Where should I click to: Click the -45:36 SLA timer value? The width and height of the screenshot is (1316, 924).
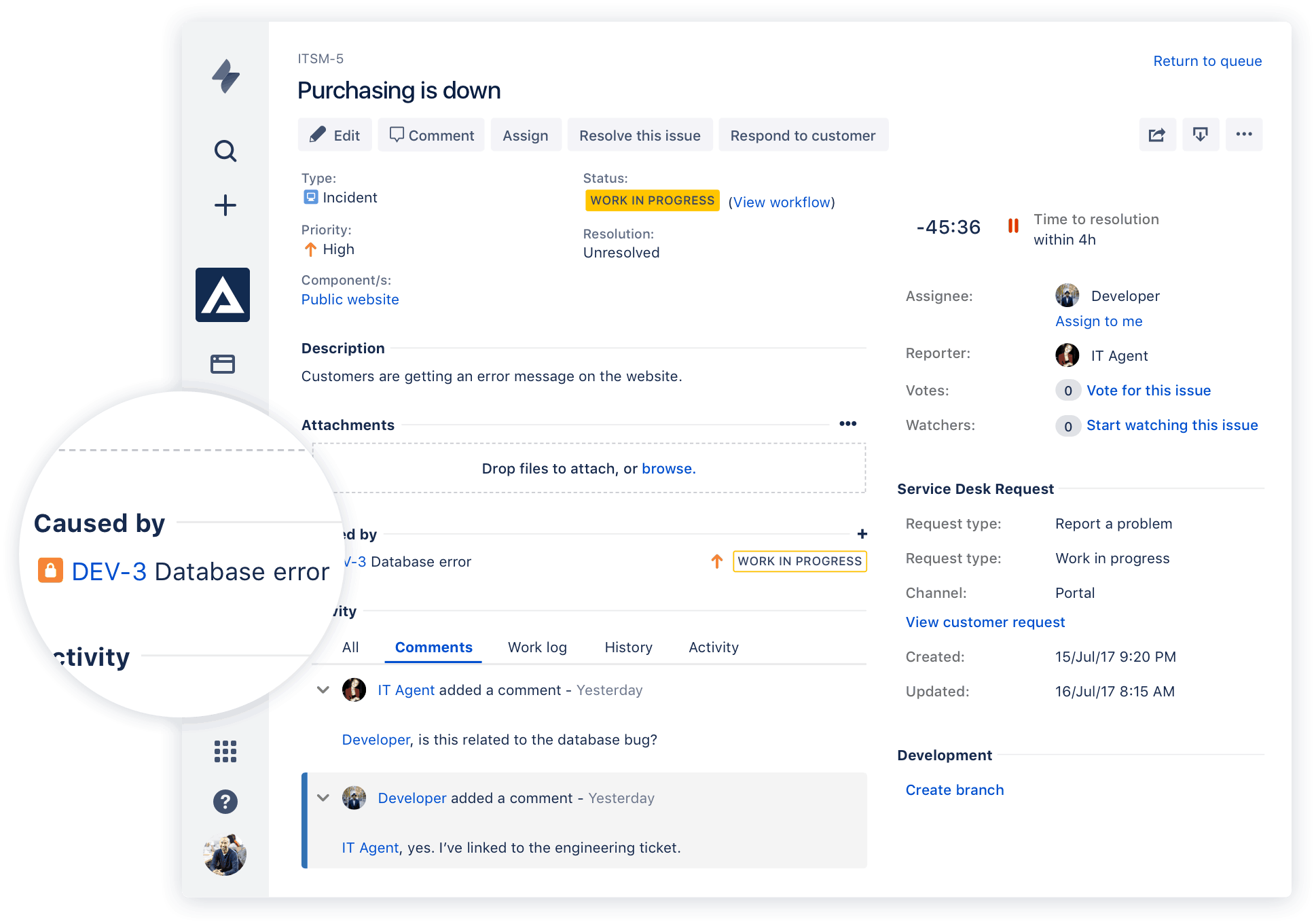949,226
